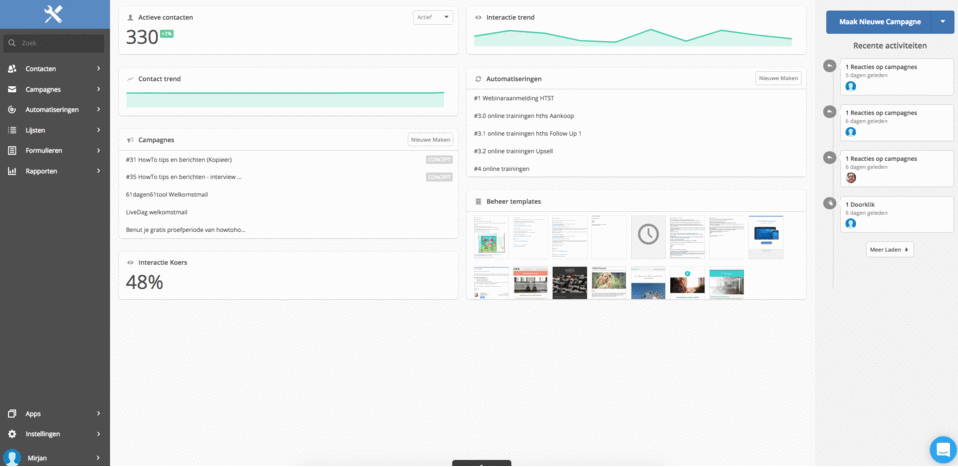Expand the arrow beside Maak Nieuwe Campagne

(x=942, y=21)
